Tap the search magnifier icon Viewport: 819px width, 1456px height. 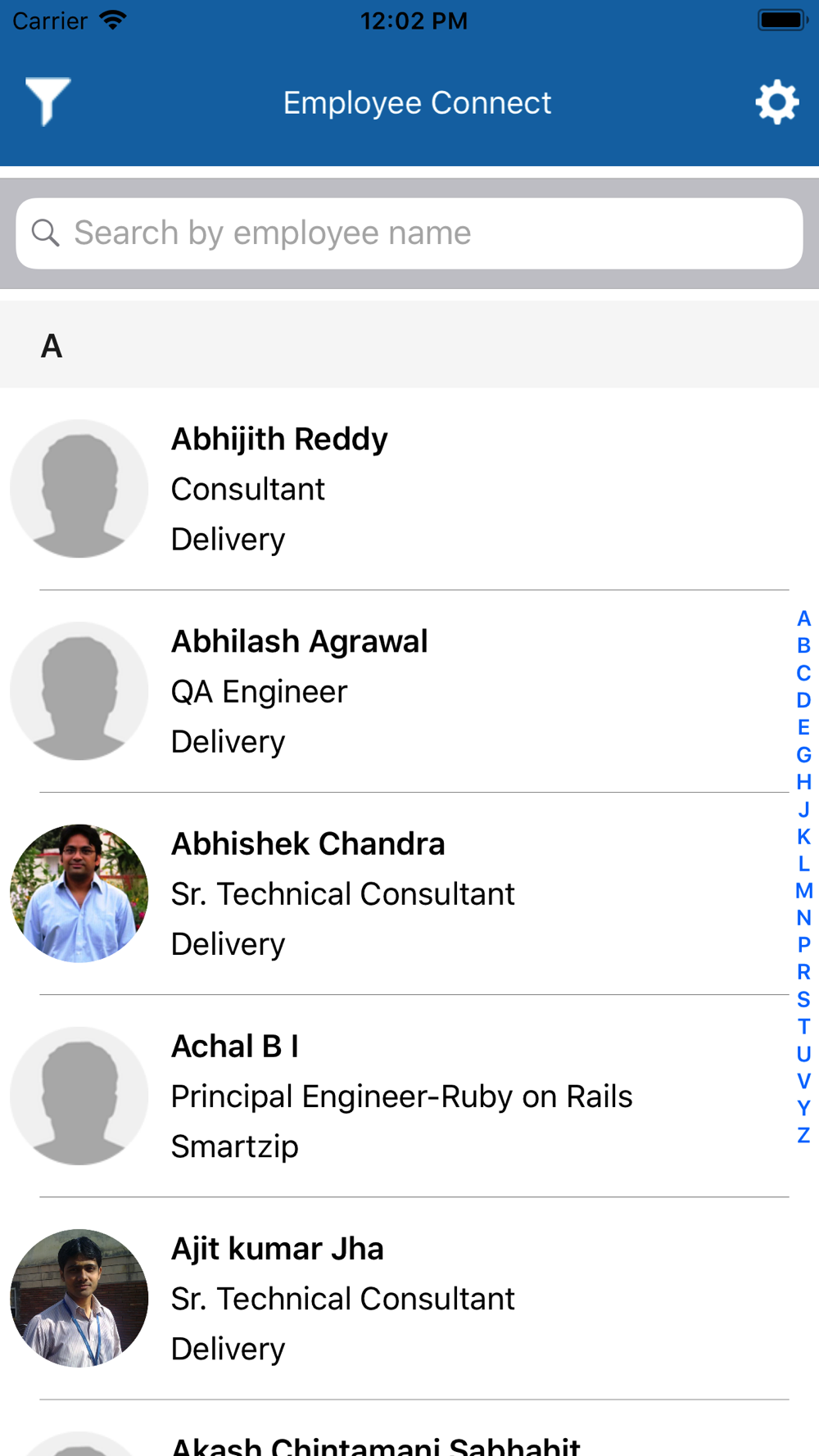pyautogui.click(x=45, y=233)
